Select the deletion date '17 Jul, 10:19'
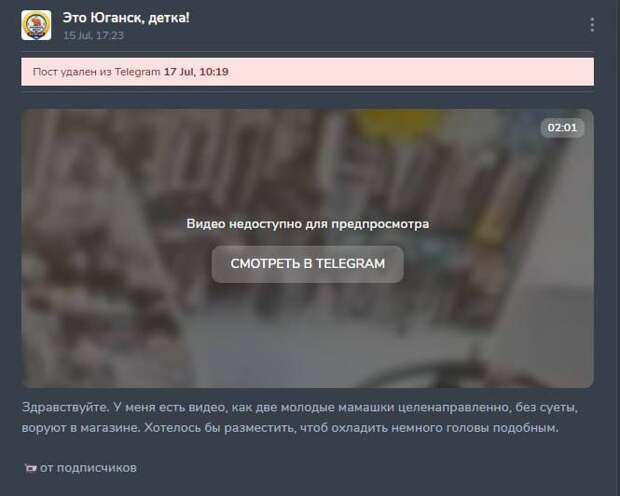Screen dimensions: 620x496 pyautogui.click(x=197, y=72)
